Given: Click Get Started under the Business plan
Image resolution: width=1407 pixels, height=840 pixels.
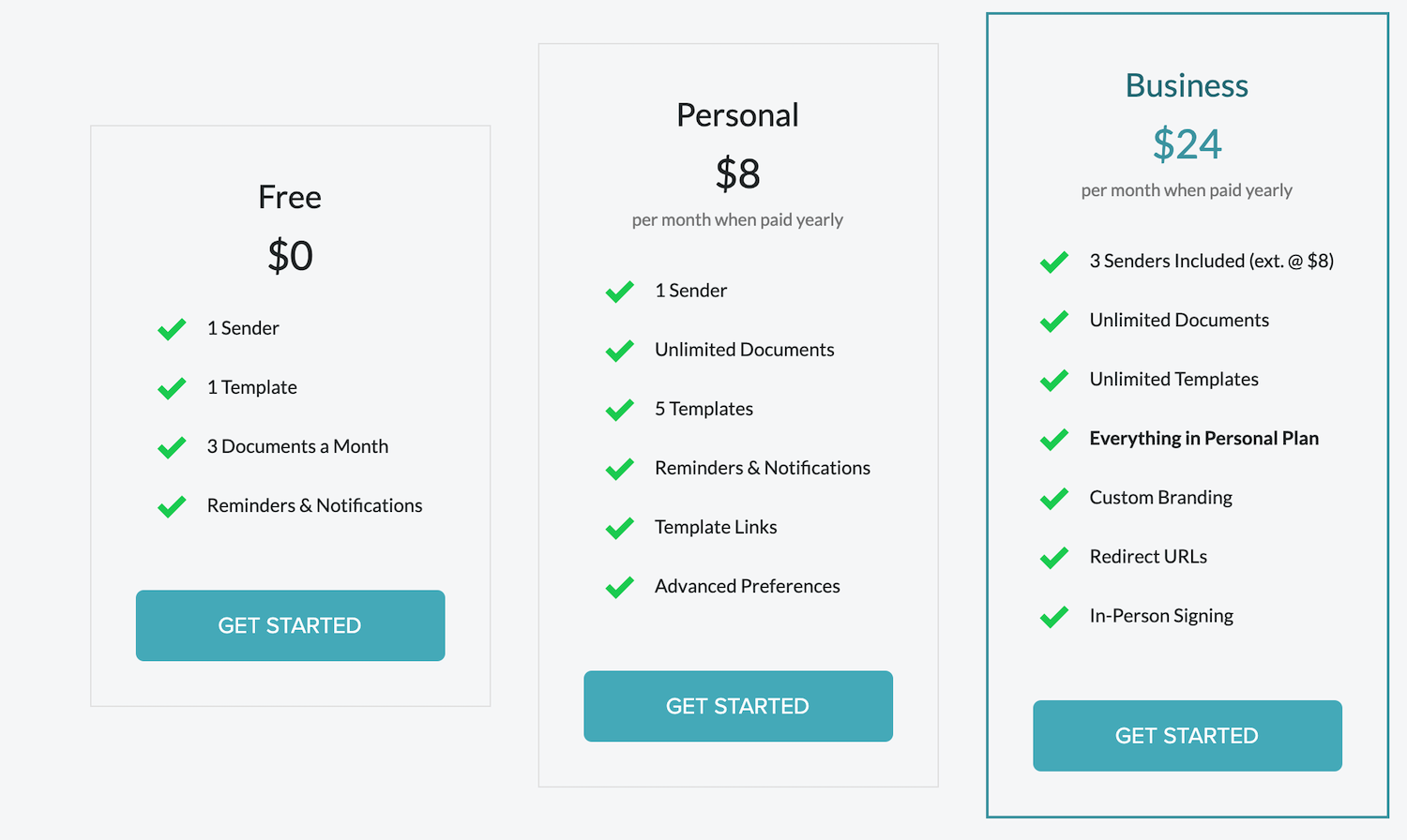Looking at the screenshot, I should (1188, 736).
